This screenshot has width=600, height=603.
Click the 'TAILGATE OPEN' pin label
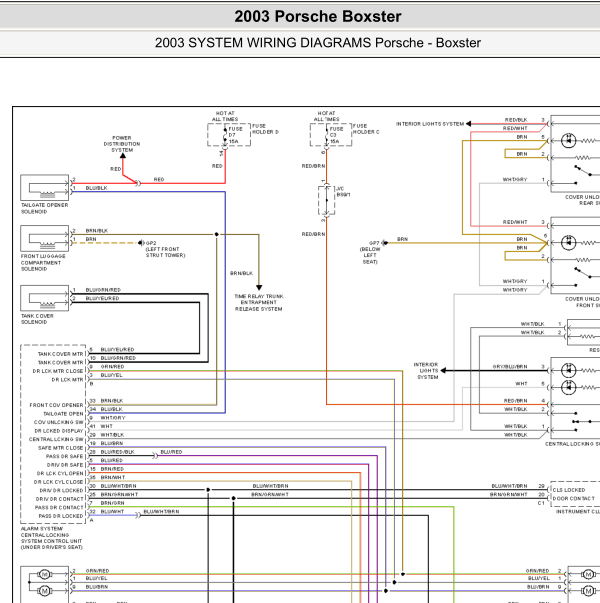tap(63, 414)
